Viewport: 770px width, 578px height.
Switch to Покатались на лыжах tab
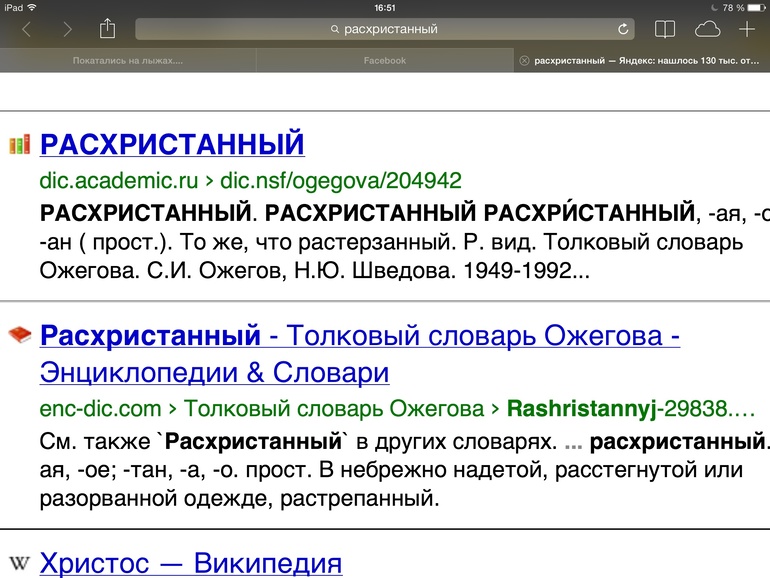coord(128,60)
